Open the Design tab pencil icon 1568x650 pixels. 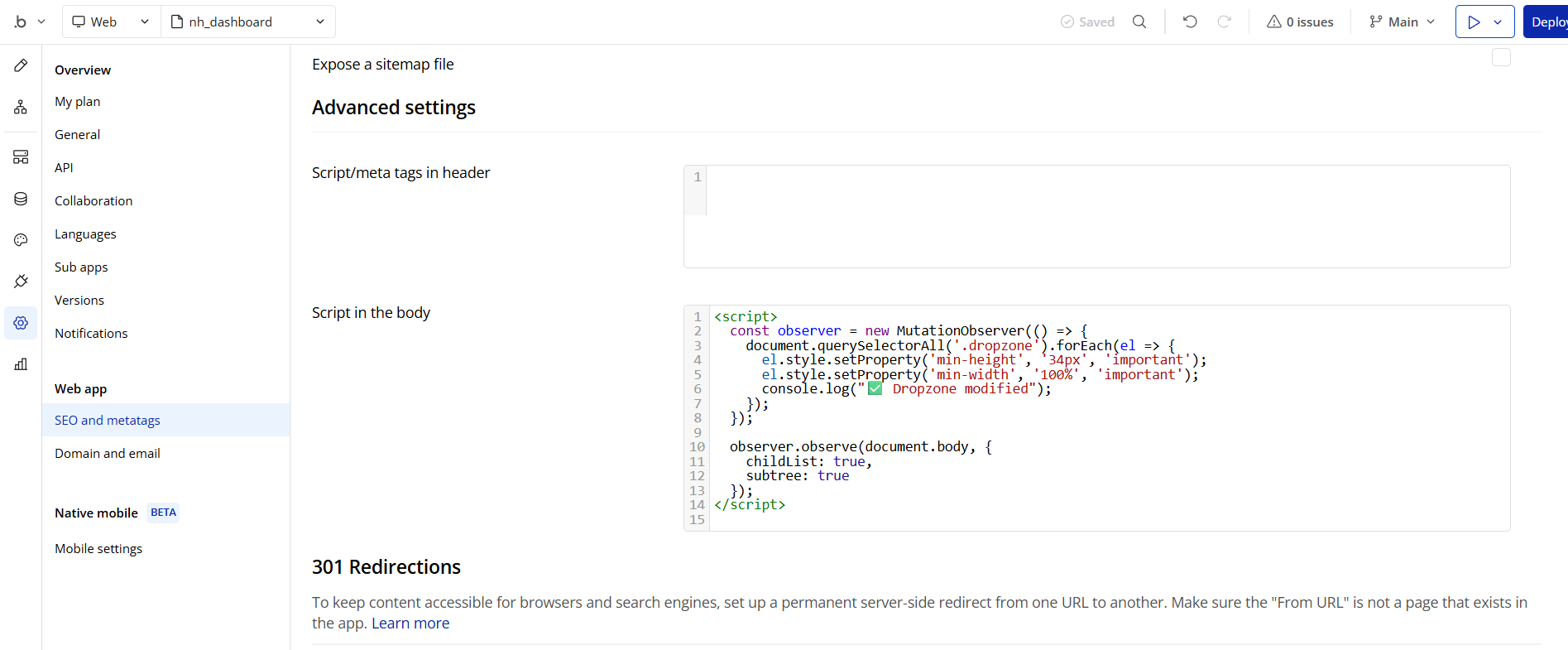(x=21, y=65)
